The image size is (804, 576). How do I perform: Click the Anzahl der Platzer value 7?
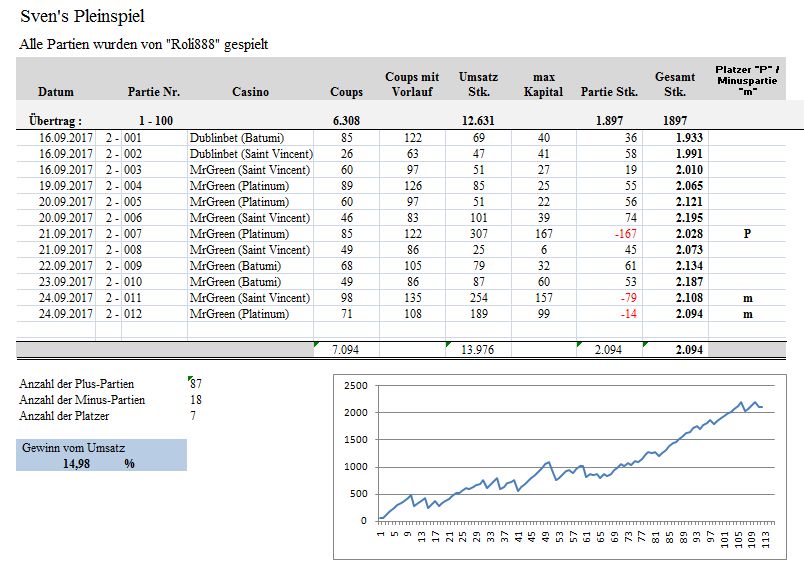[193, 416]
